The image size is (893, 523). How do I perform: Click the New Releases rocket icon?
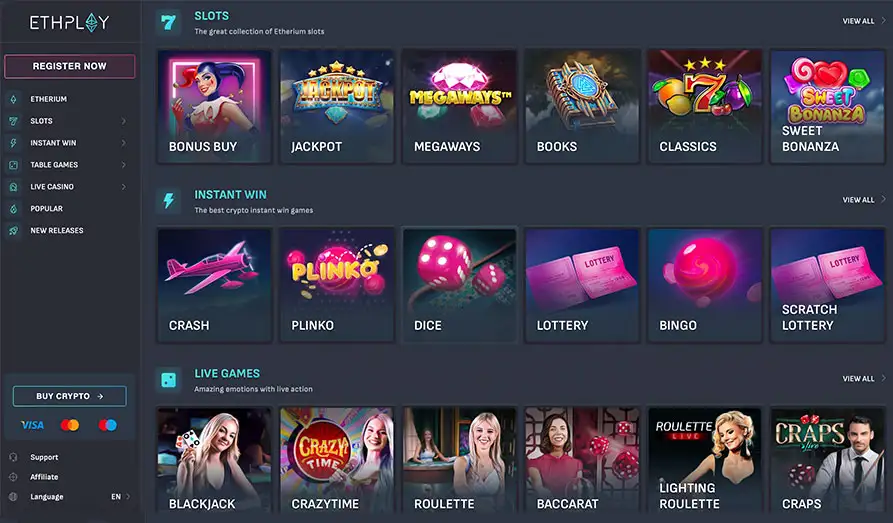tap(13, 231)
